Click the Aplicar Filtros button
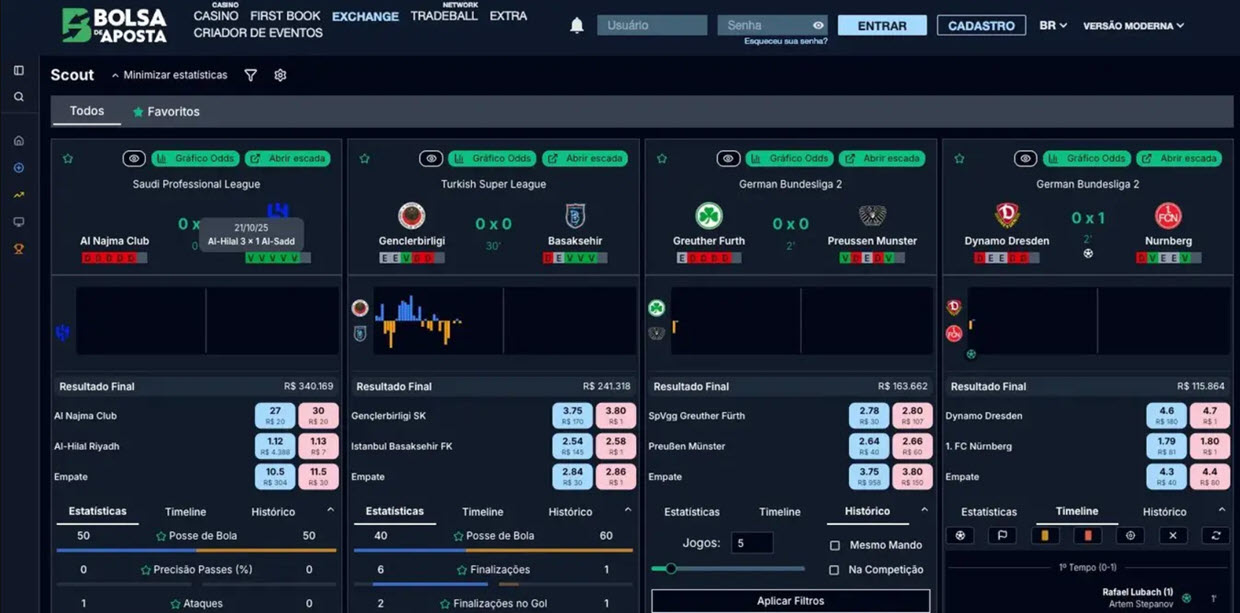The width and height of the screenshot is (1240, 613). point(790,601)
